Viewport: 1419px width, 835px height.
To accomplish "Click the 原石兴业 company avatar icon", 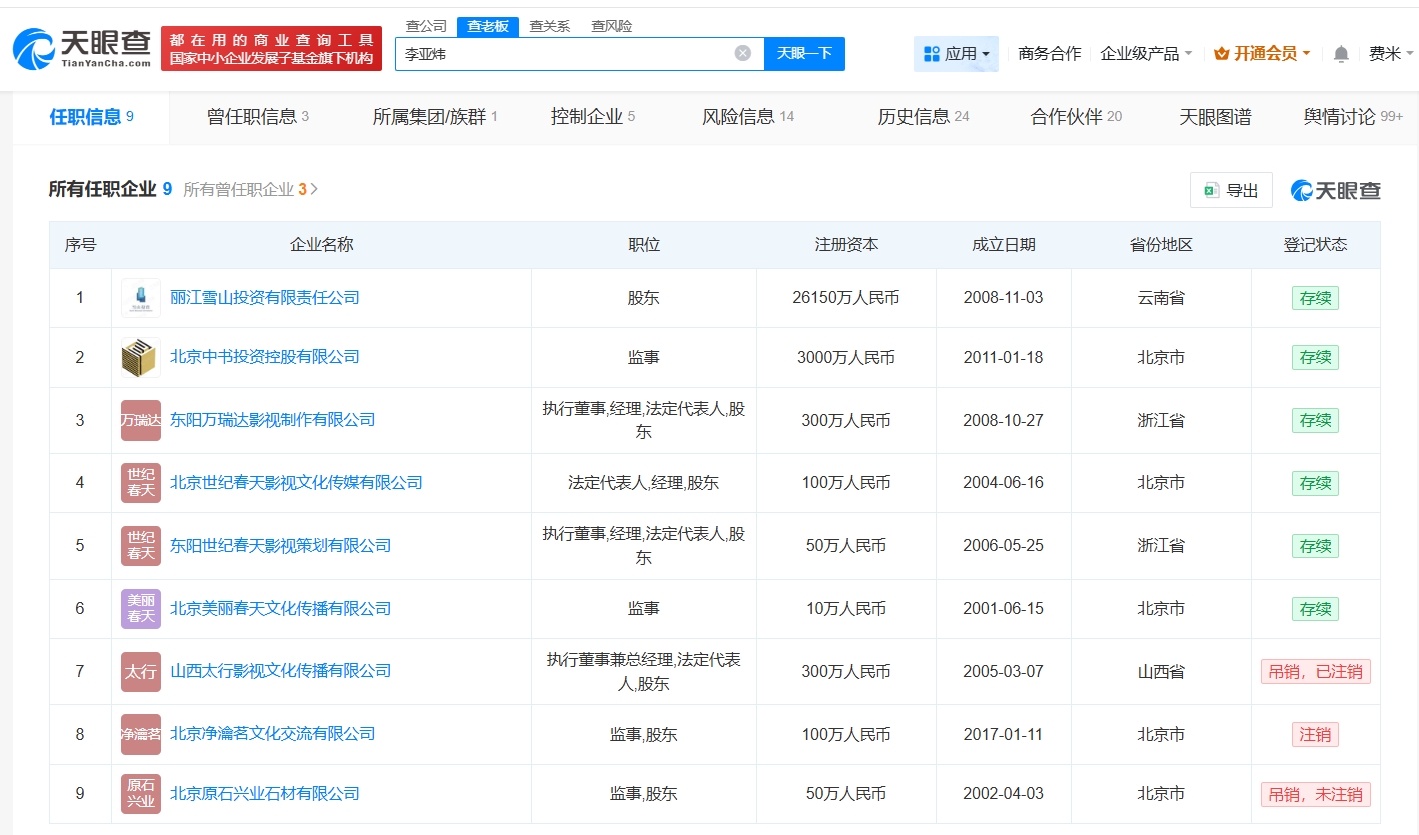I will (141, 793).
